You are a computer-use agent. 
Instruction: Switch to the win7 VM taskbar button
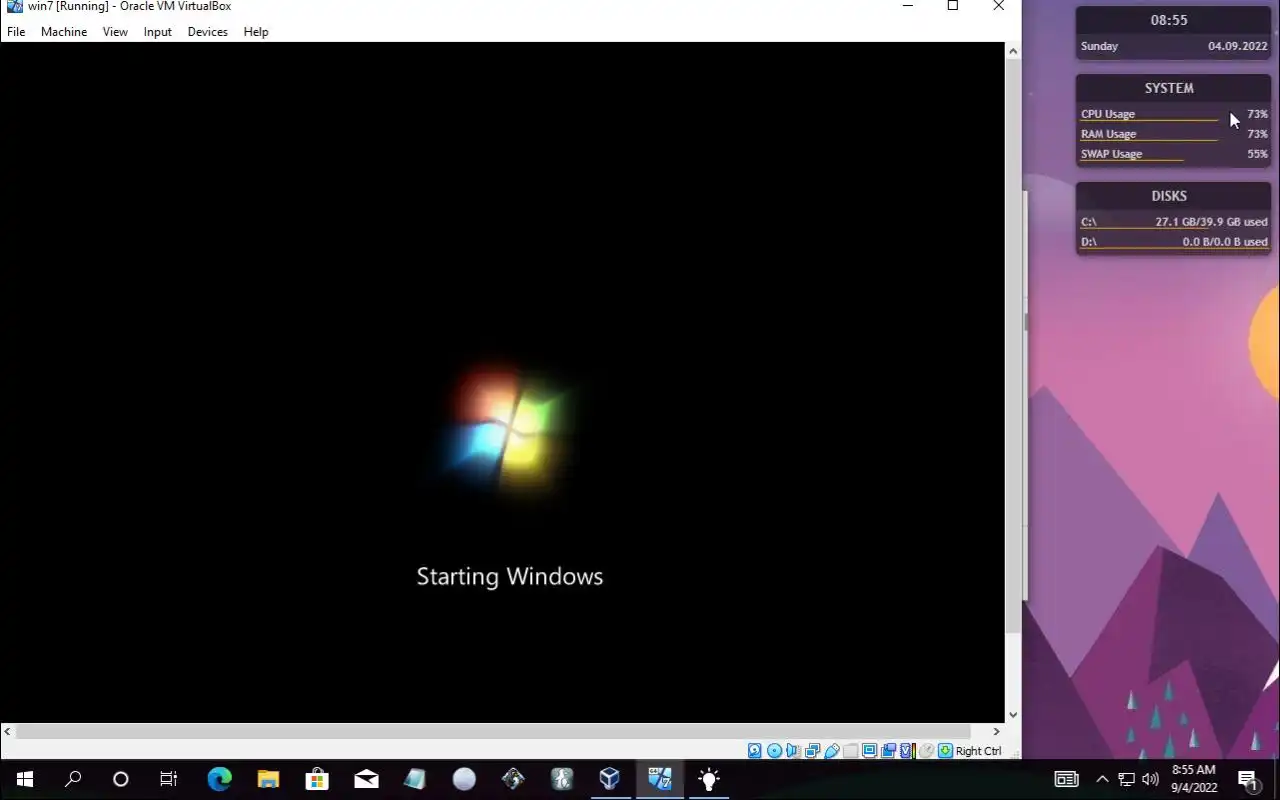pos(659,779)
